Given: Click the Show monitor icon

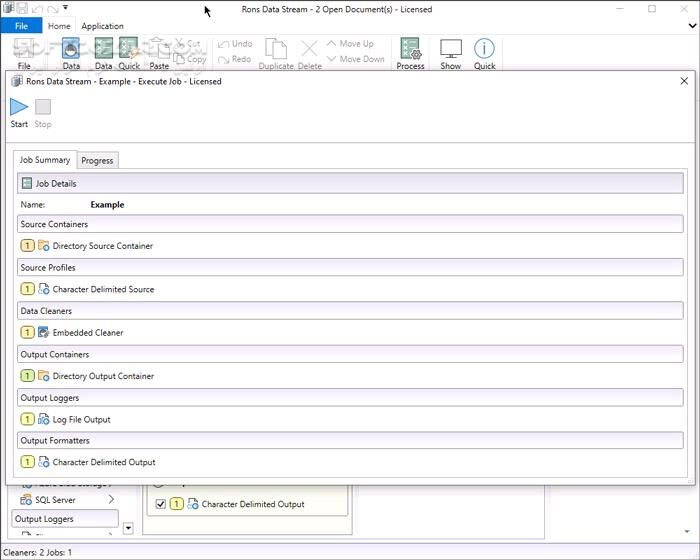Looking at the screenshot, I should tap(451, 49).
